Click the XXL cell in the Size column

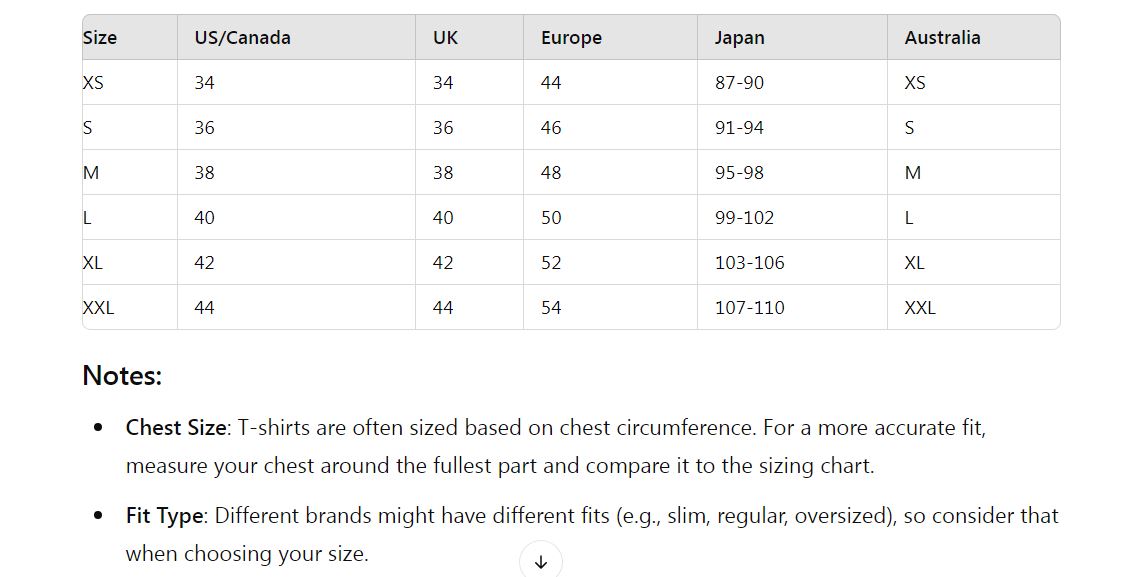99,308
